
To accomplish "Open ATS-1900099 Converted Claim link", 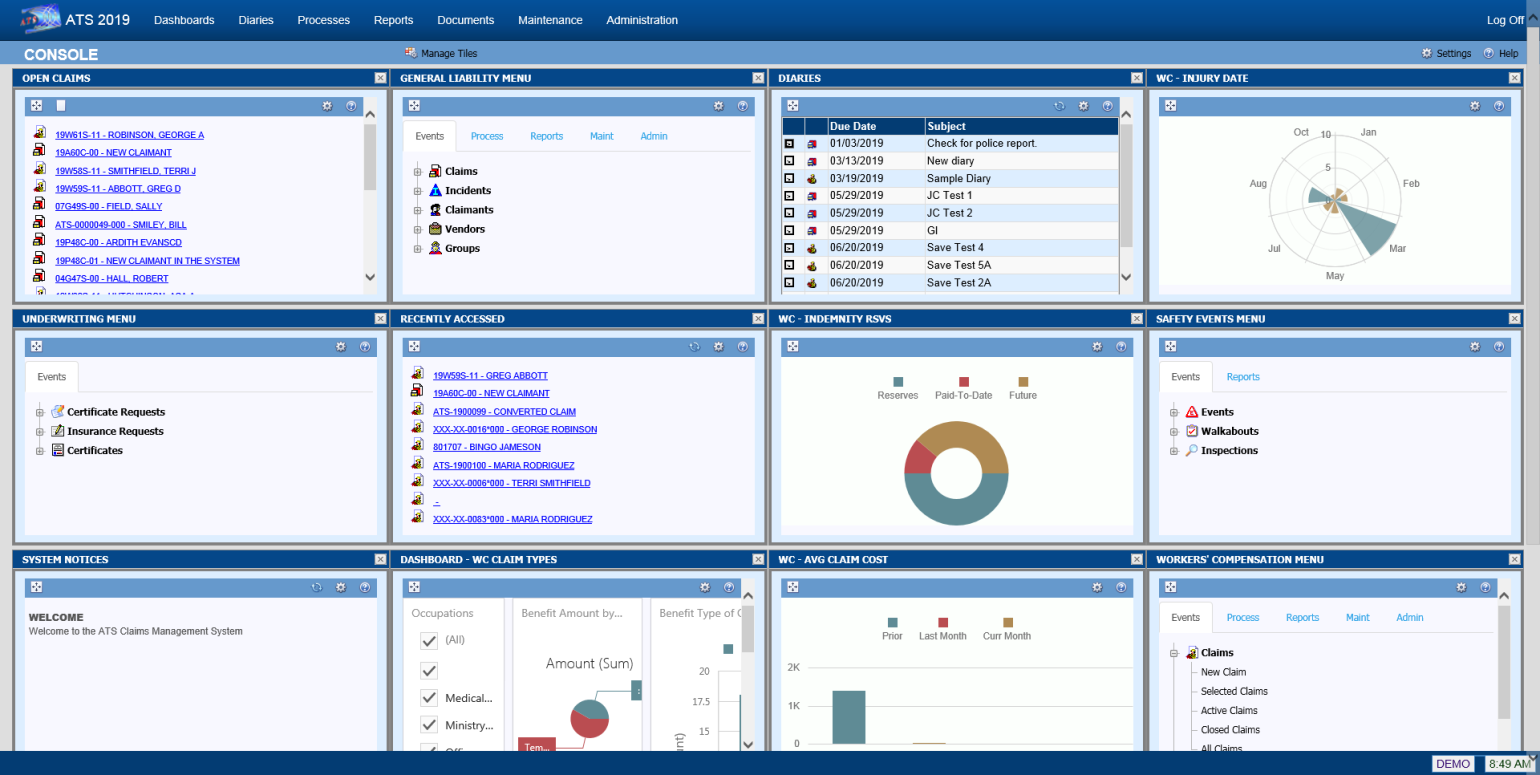I will (x=504, y=412).
